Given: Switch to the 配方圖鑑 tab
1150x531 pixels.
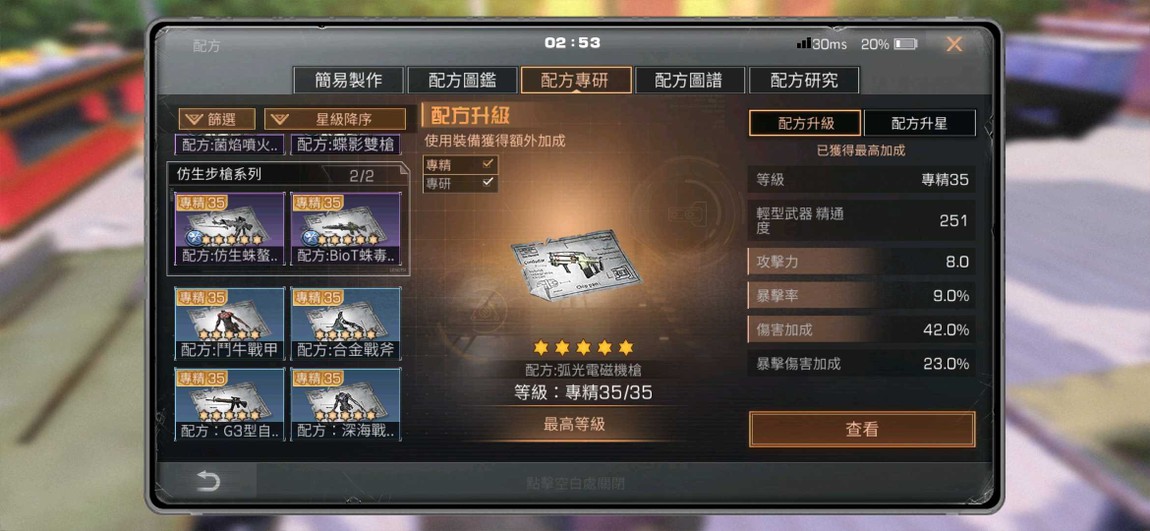Looking at the screenshot, I should coord(462,80).
